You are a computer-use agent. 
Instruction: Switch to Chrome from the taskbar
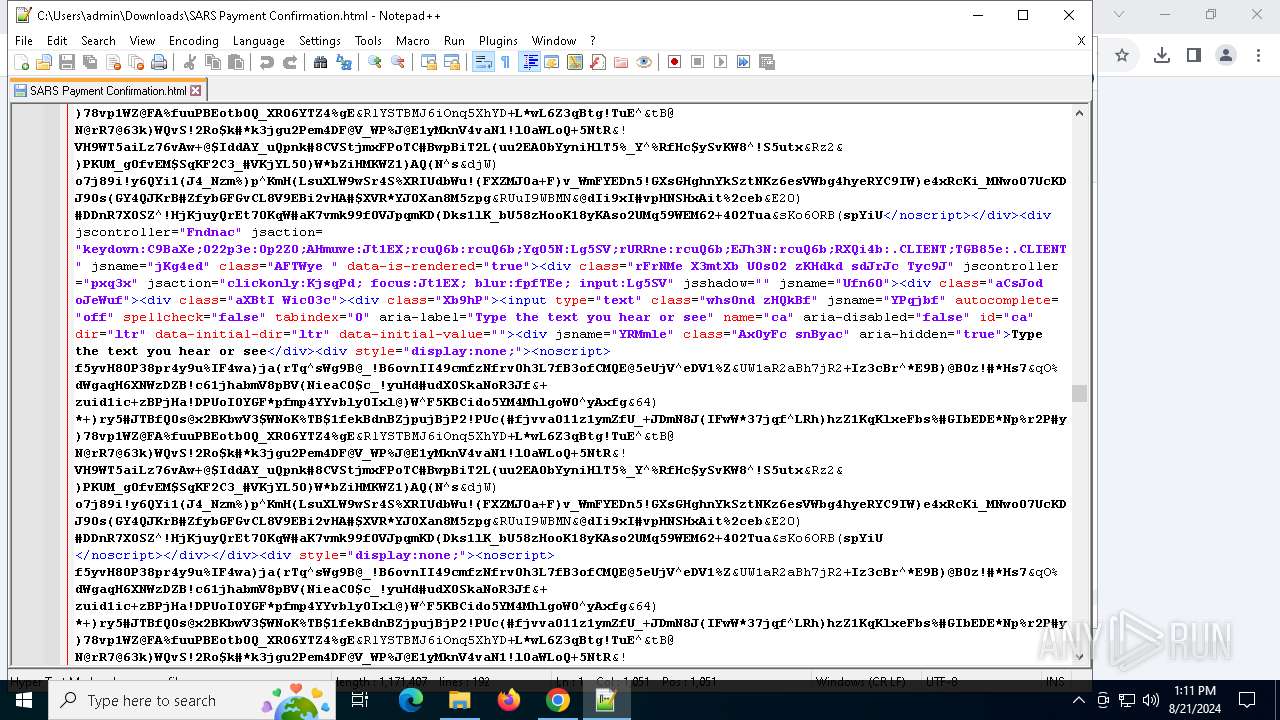coord(558,700)
